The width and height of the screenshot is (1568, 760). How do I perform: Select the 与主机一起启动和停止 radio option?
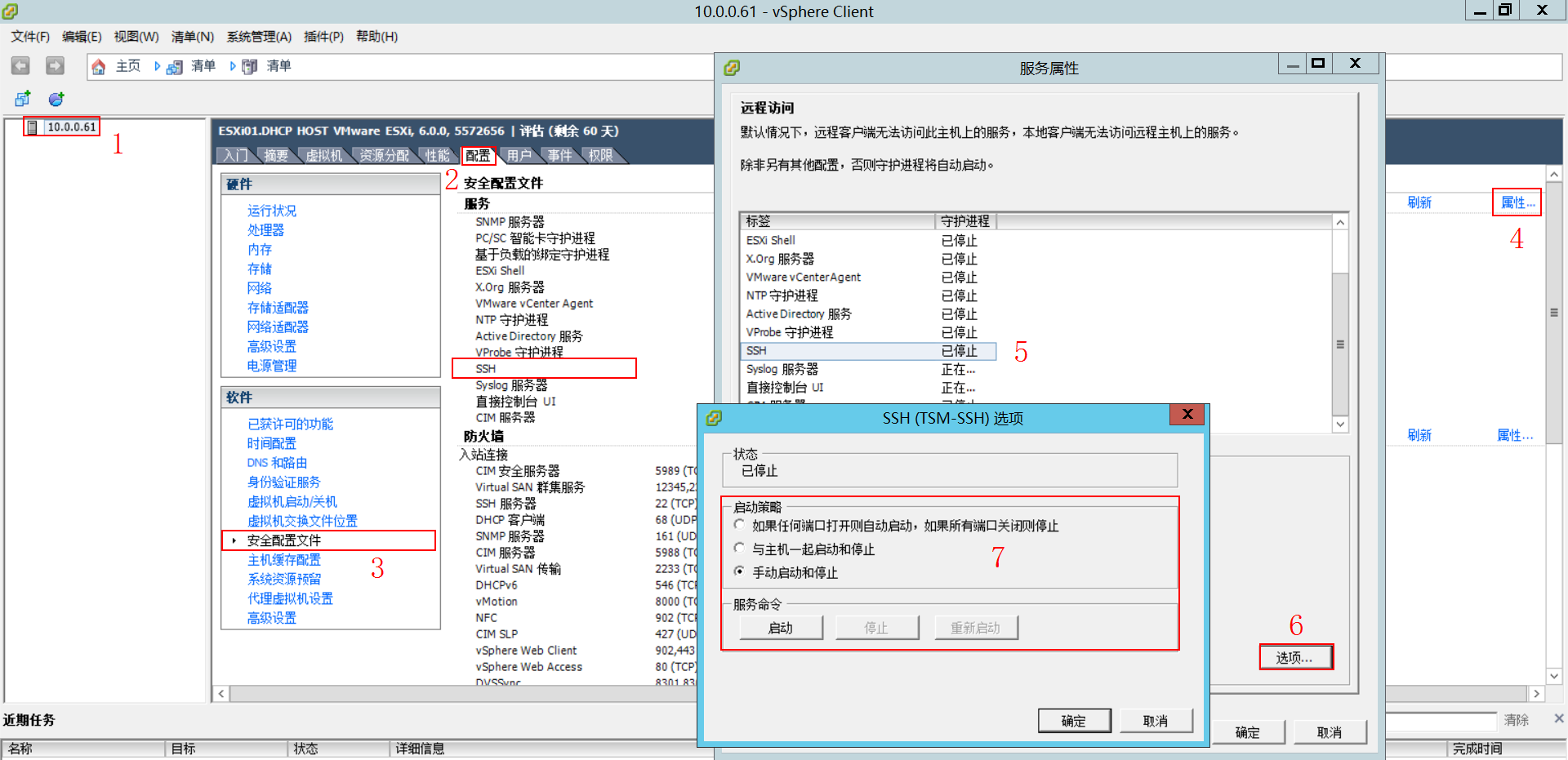739,549
